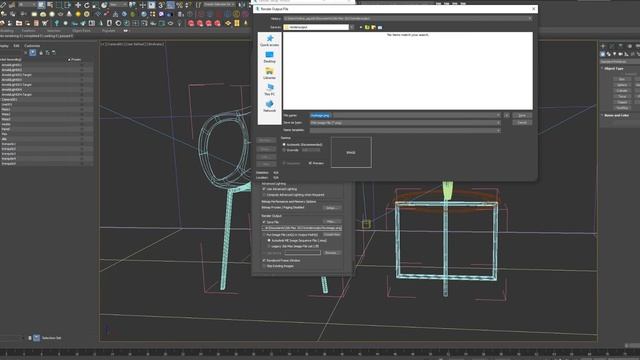Open the Name template dropdown

tap(498, 130)
